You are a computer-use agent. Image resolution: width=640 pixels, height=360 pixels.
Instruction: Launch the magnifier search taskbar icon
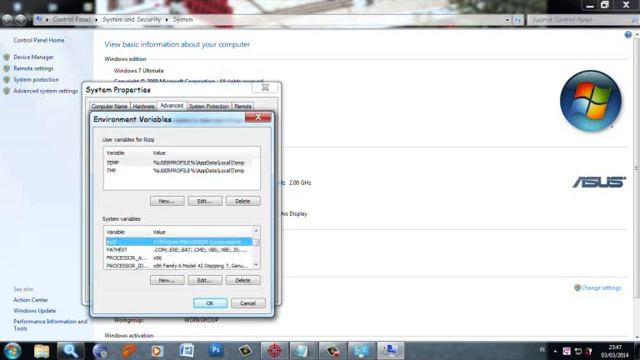pos(70,351)
